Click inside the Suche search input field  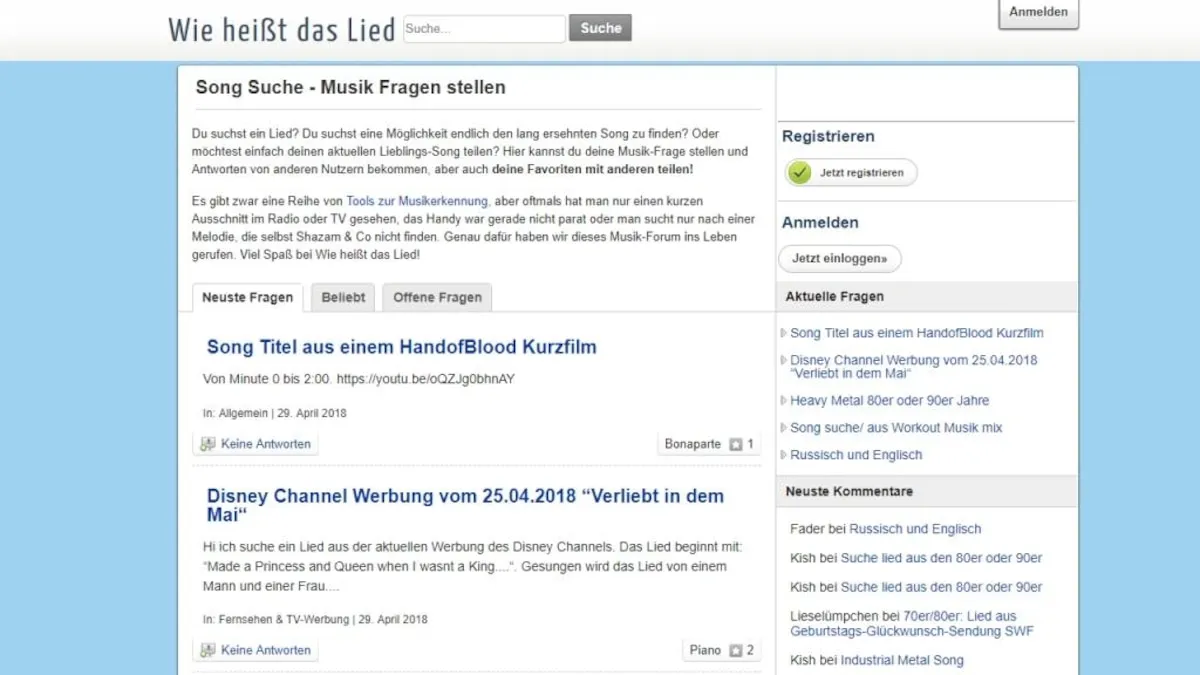point(484,29)
